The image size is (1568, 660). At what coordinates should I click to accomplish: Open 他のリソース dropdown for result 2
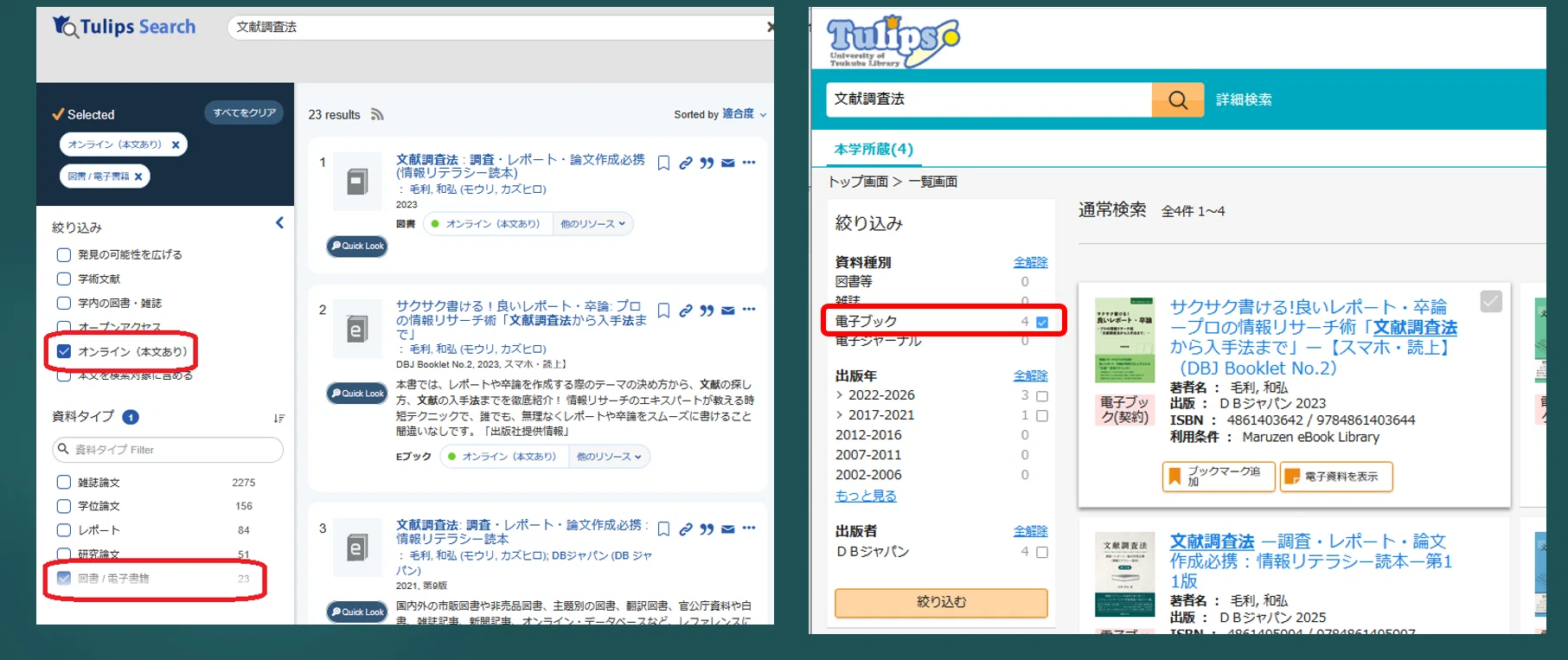(609, 457)
